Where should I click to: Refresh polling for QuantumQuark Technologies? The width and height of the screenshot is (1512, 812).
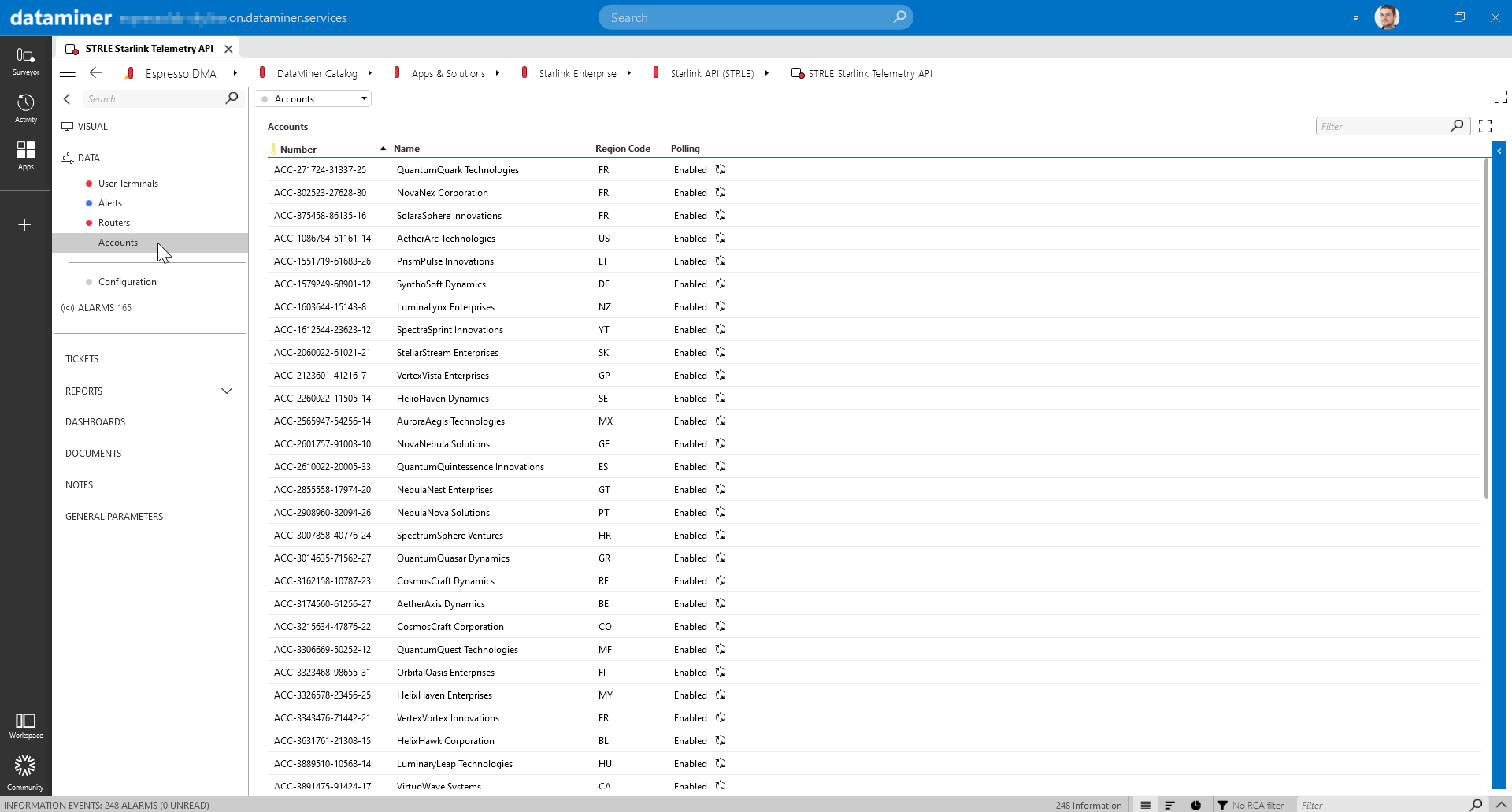coord(721,169)
